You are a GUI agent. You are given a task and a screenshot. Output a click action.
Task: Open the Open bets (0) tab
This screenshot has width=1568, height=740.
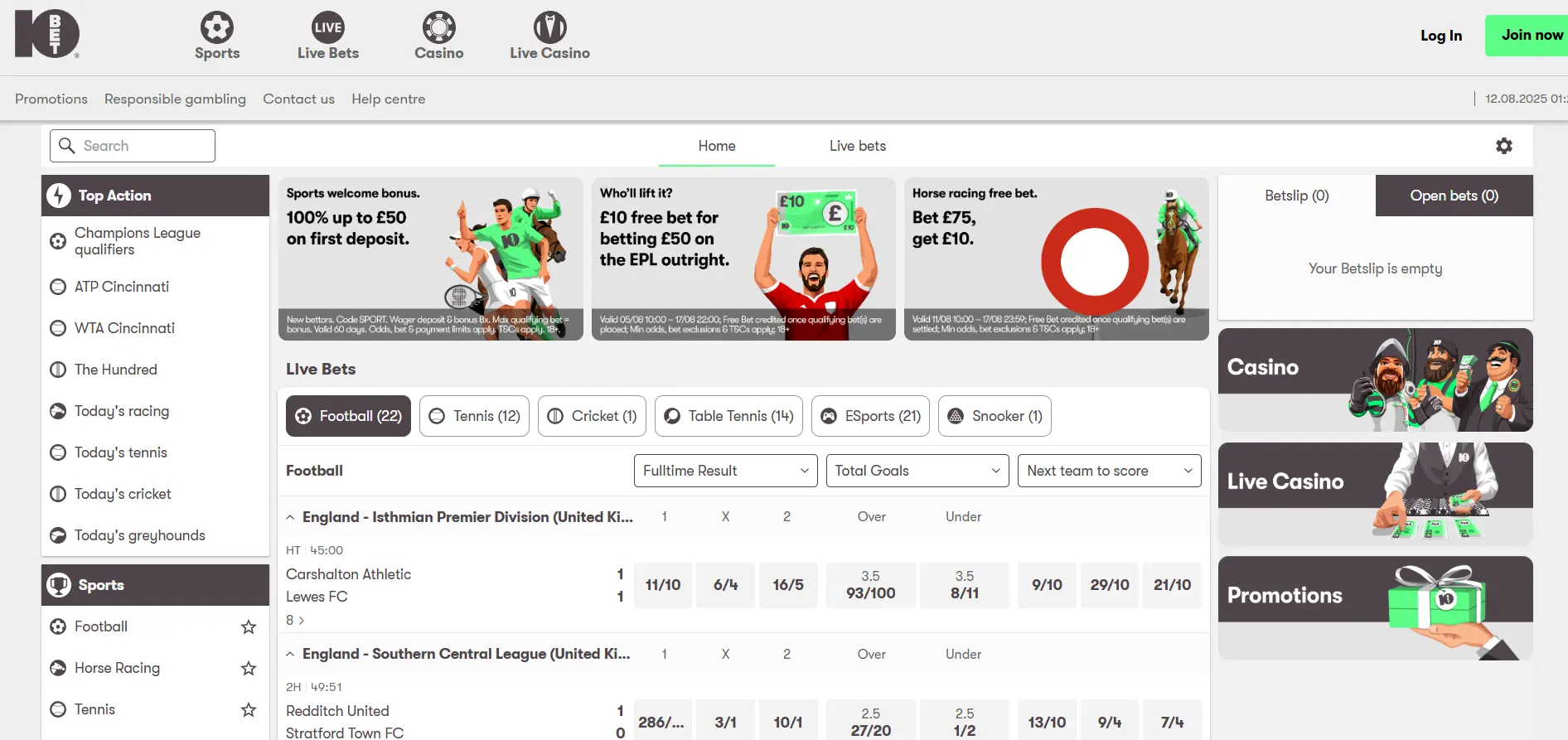tap(1454, 196)
